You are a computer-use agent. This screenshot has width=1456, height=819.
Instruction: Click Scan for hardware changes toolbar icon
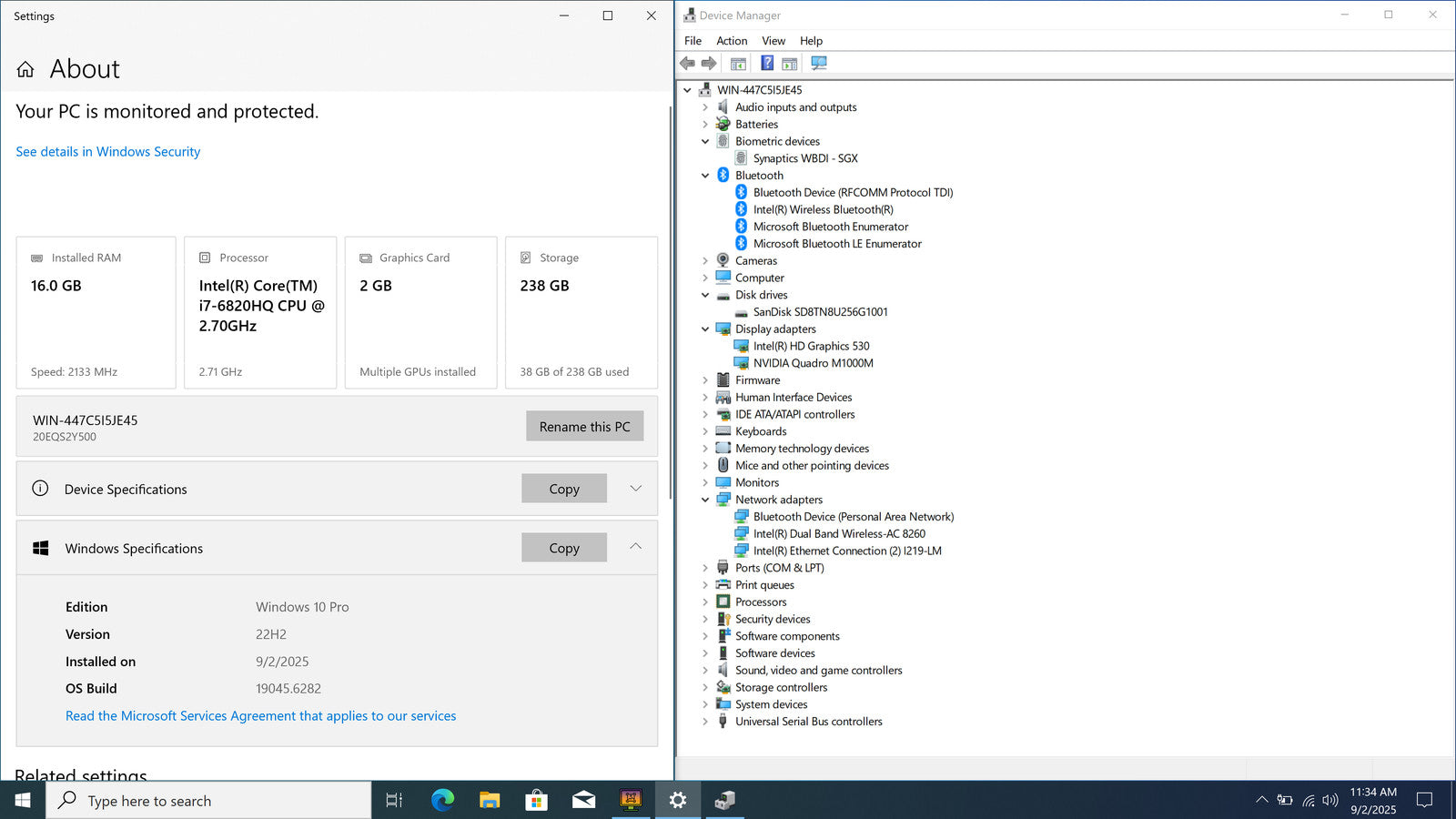coord(819,63)
